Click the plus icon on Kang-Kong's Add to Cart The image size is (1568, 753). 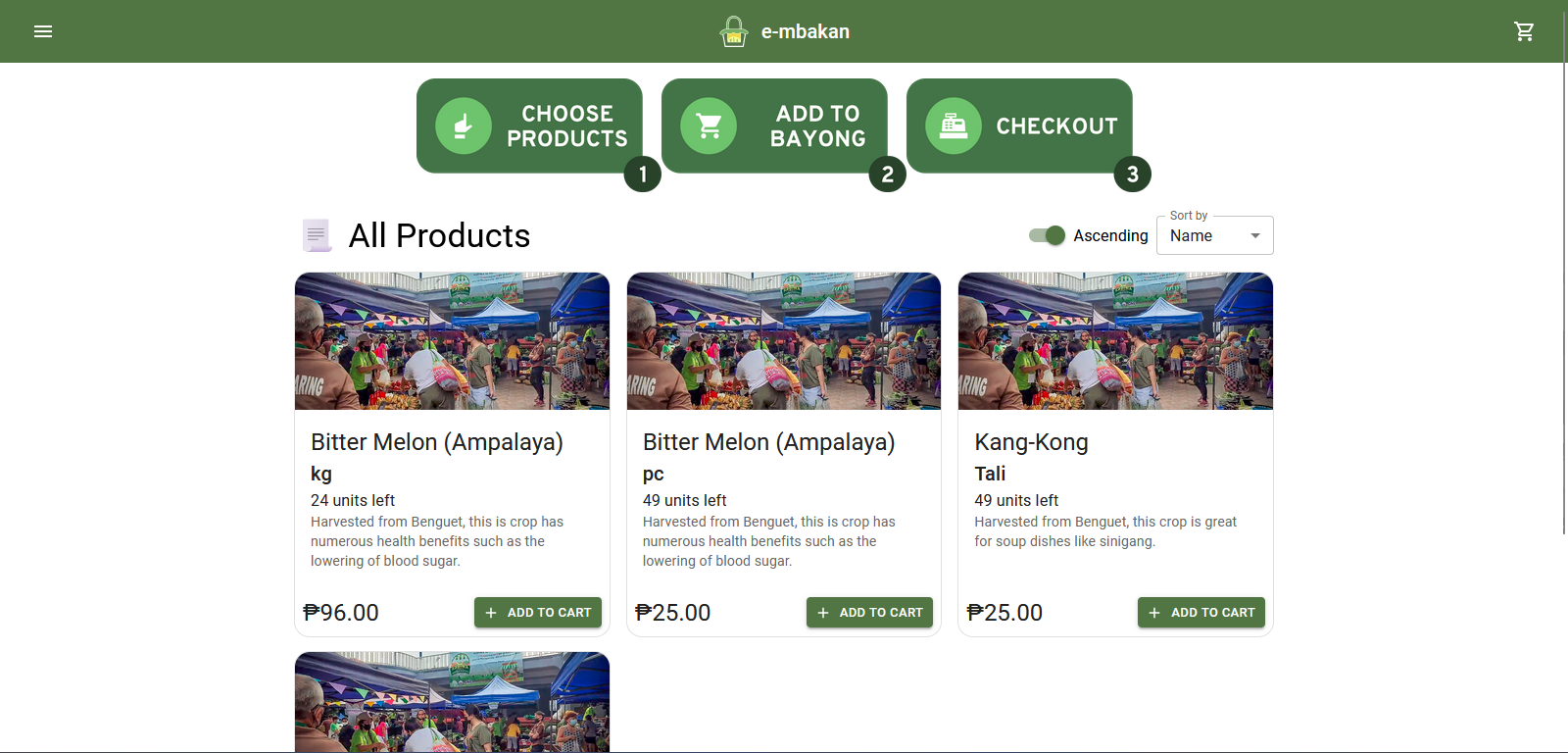(x=1154, y=612)
